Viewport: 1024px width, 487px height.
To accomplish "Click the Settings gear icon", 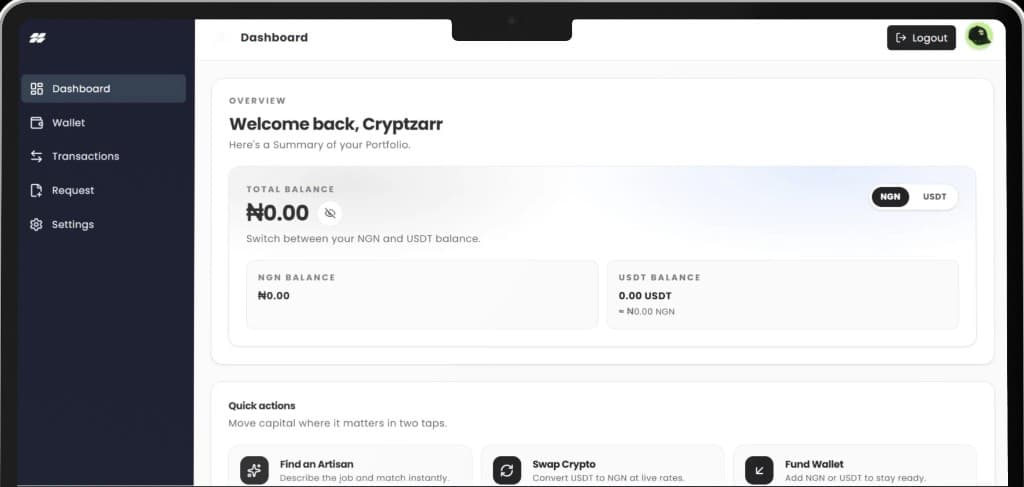I will pos(37,225).
